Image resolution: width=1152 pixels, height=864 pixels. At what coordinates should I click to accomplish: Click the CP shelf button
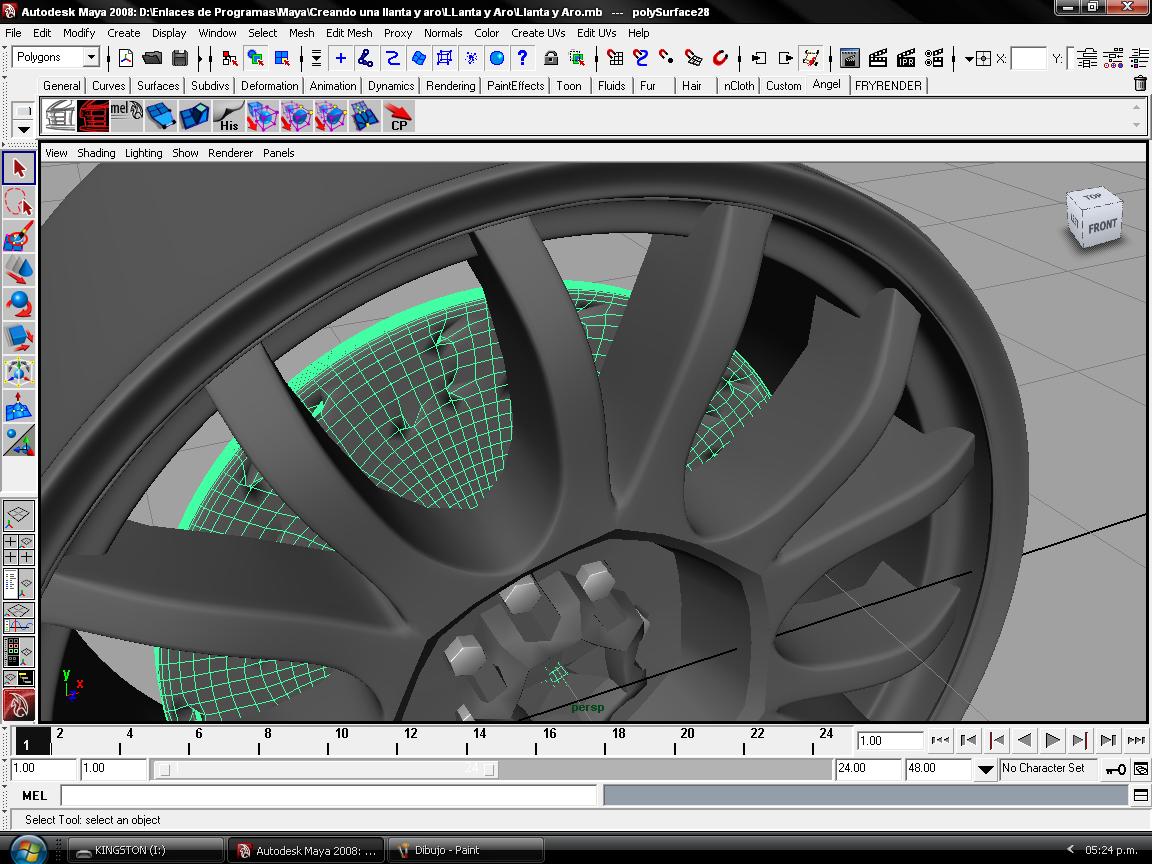pos(399,116)
